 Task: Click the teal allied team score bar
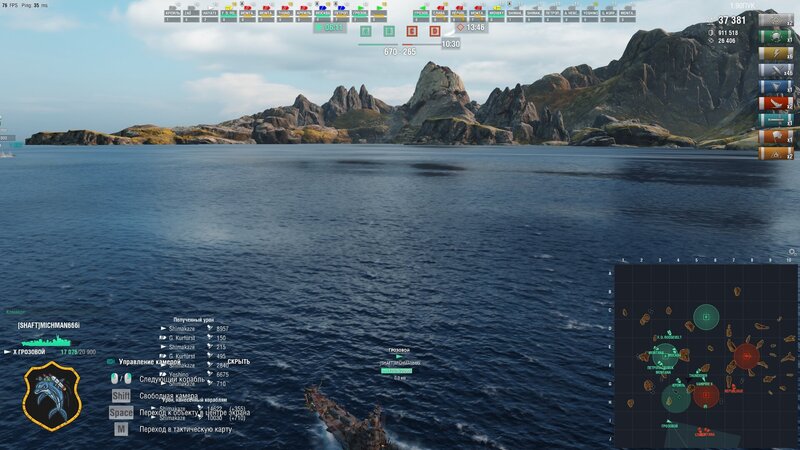(378, 44)
